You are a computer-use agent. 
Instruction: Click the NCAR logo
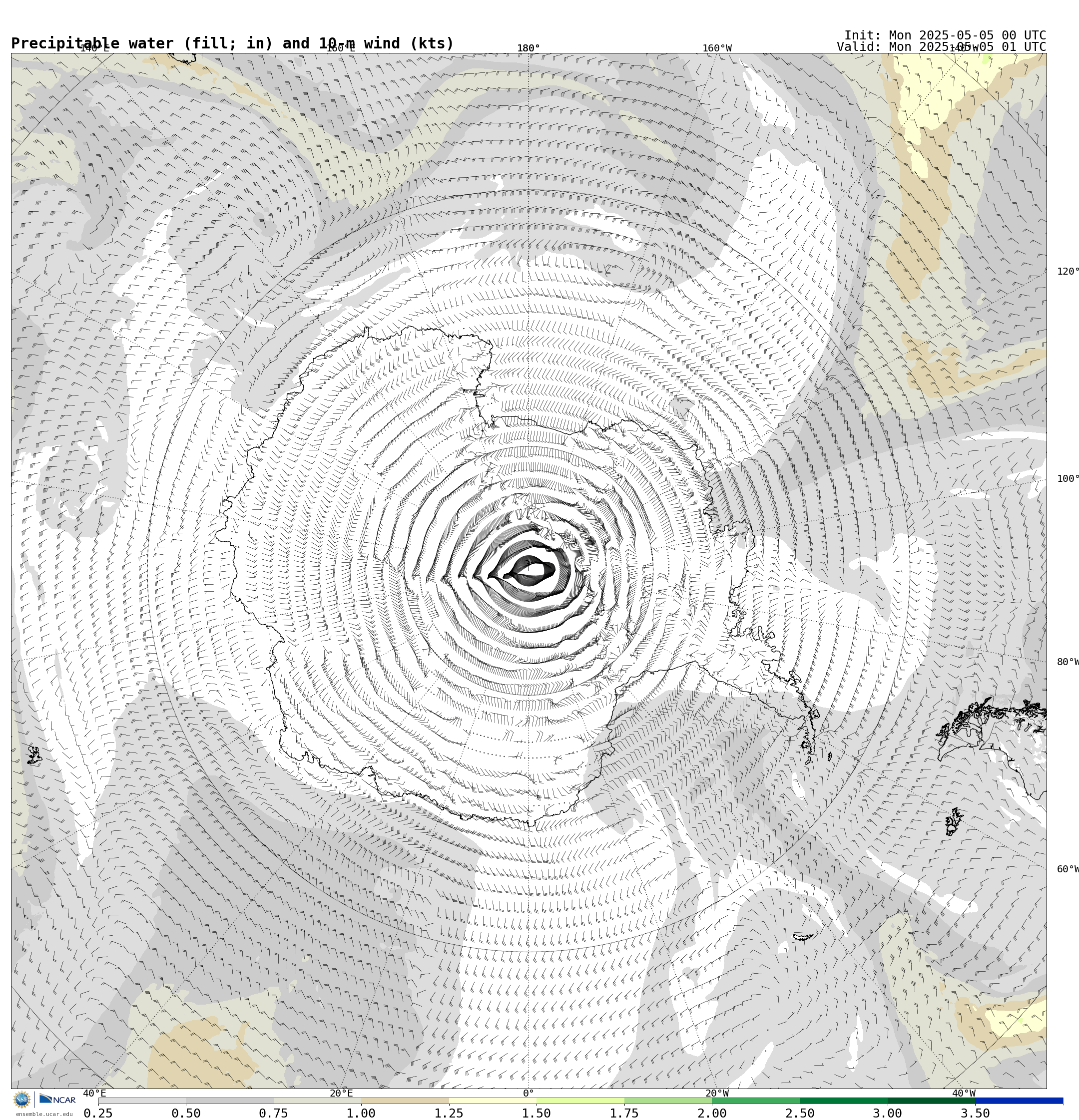(x=57, y=1099)
